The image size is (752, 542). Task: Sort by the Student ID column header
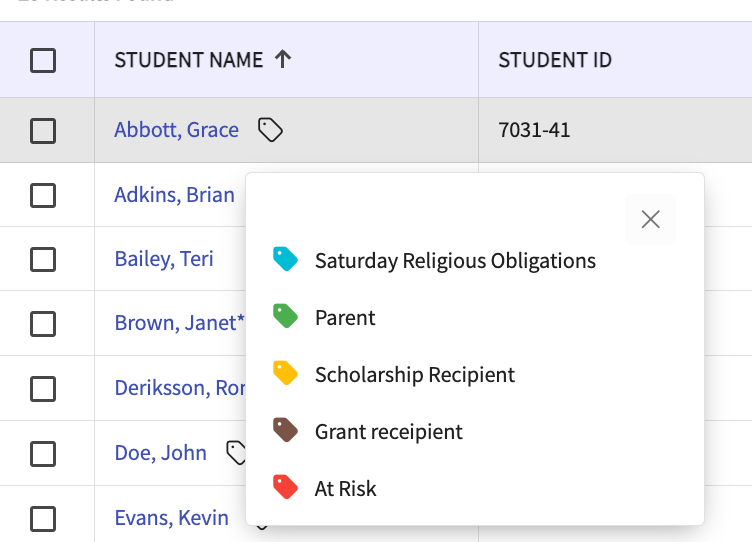554,60
